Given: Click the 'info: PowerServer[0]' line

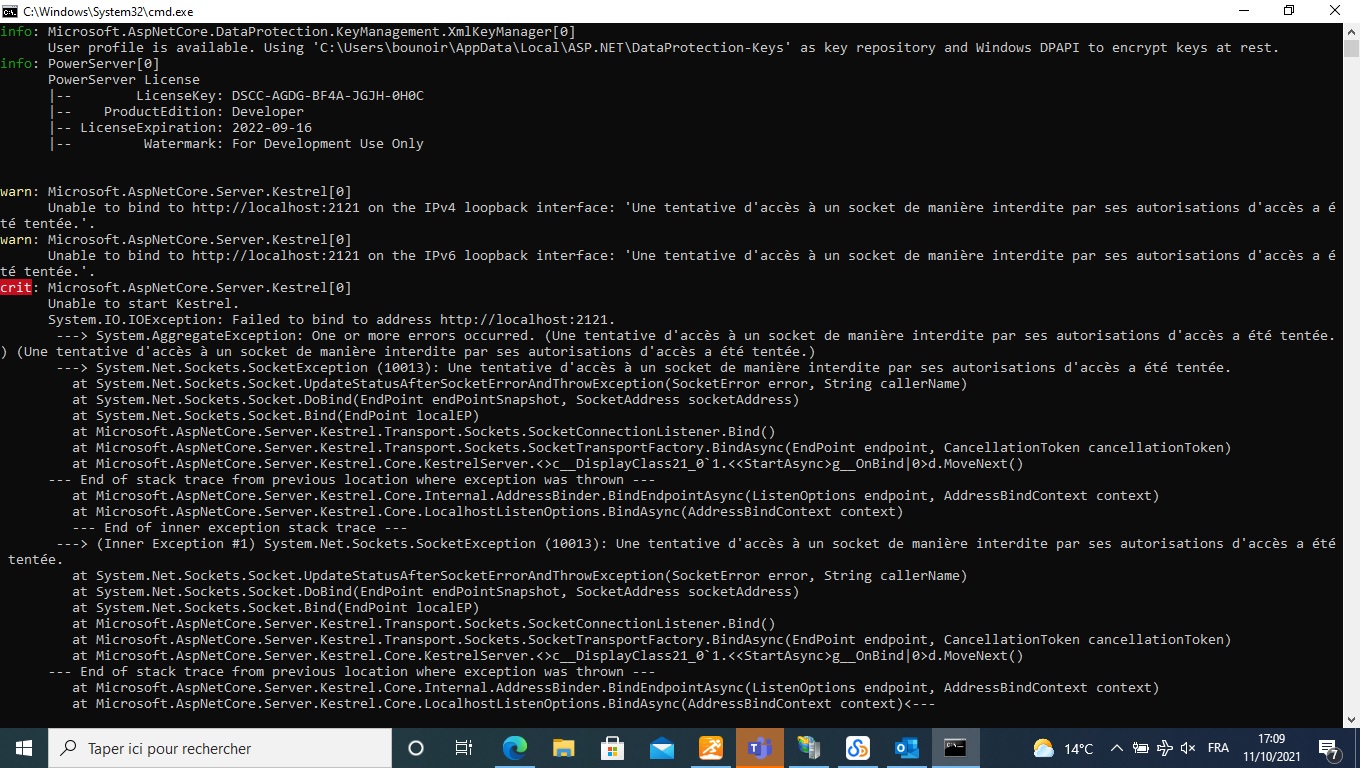Looking at the screenshot, I should coord(80,64).
